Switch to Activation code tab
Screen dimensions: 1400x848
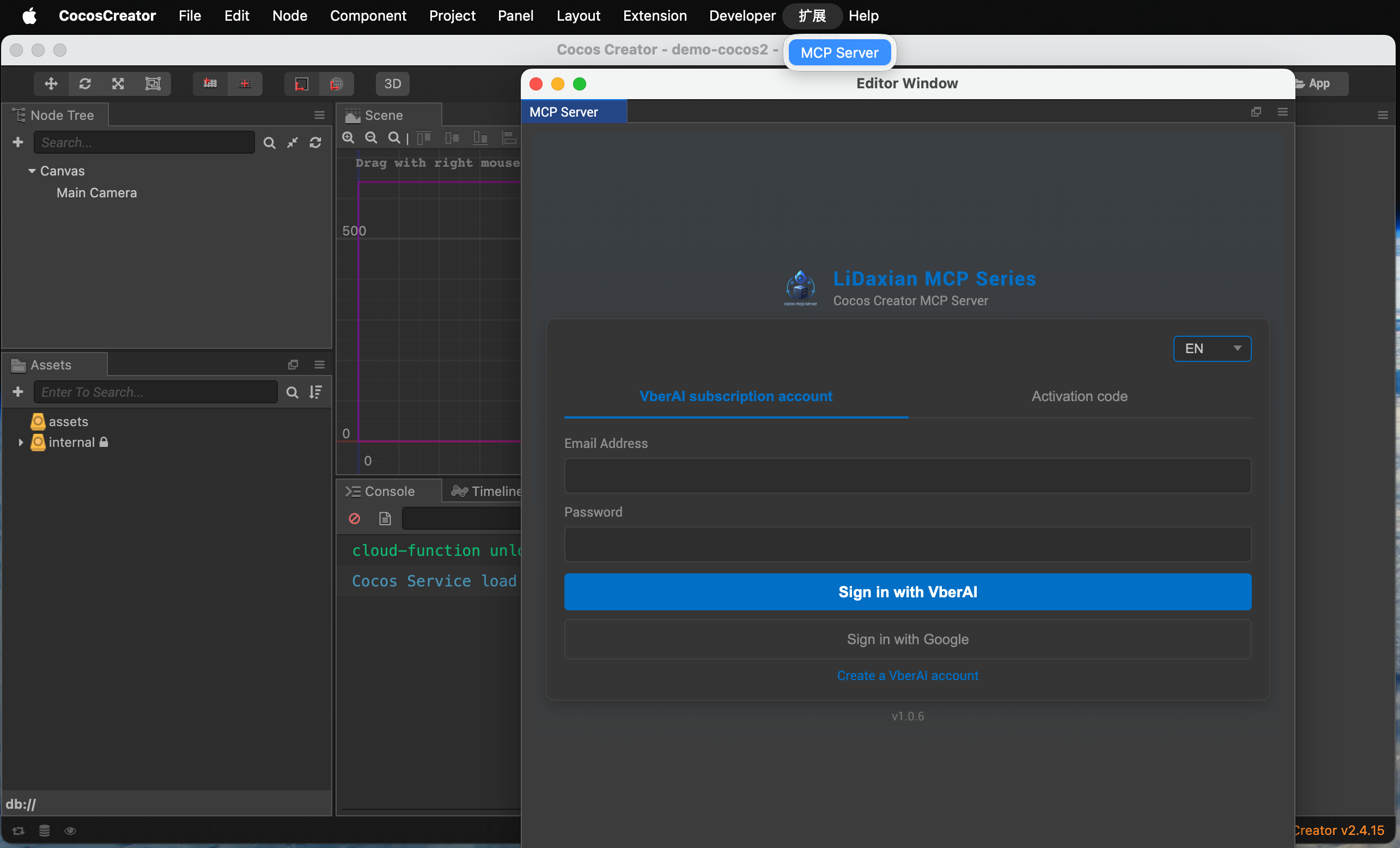tap(1080, 396)
